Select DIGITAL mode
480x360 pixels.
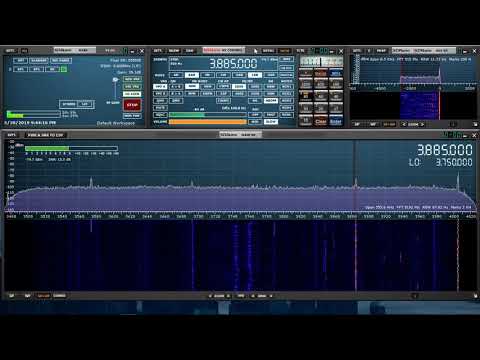point(287,75)
